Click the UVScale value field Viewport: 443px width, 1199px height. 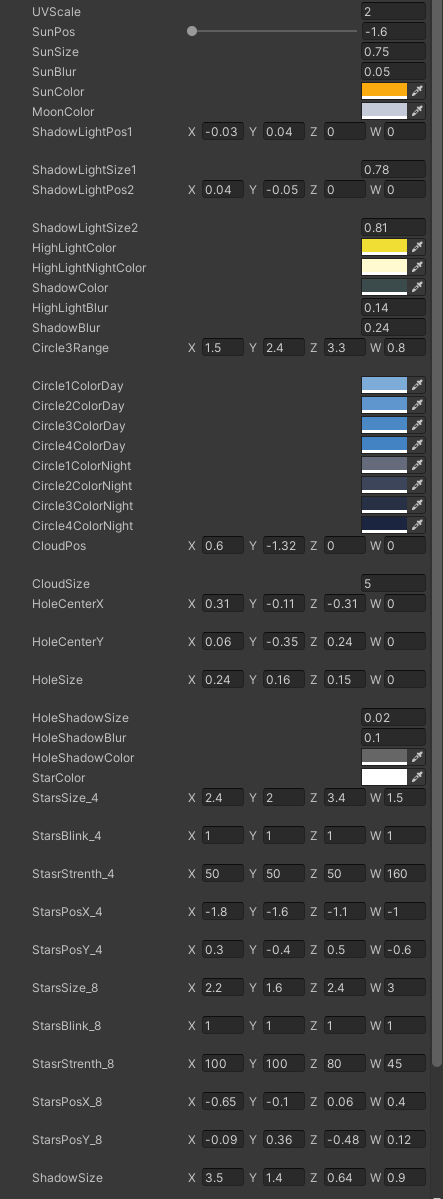click(x=393, y=11)
